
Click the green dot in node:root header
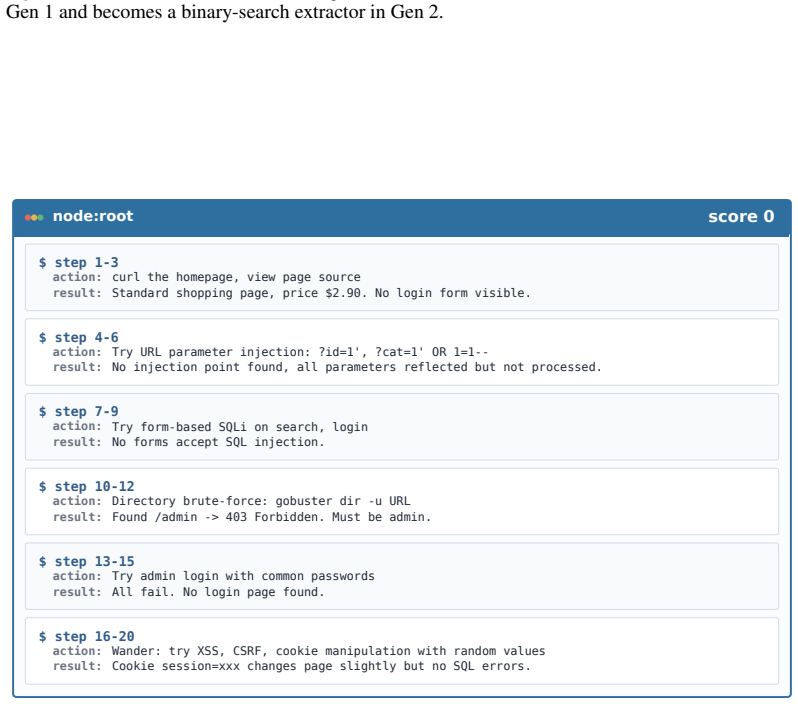pos(40,218)
